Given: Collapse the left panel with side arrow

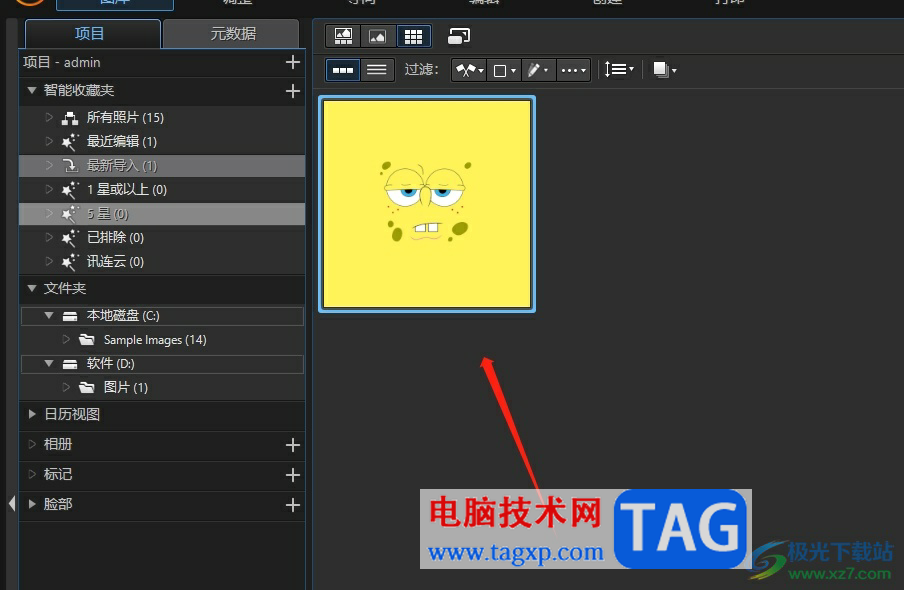Looking at the screenshot, I should coord(11,503).
